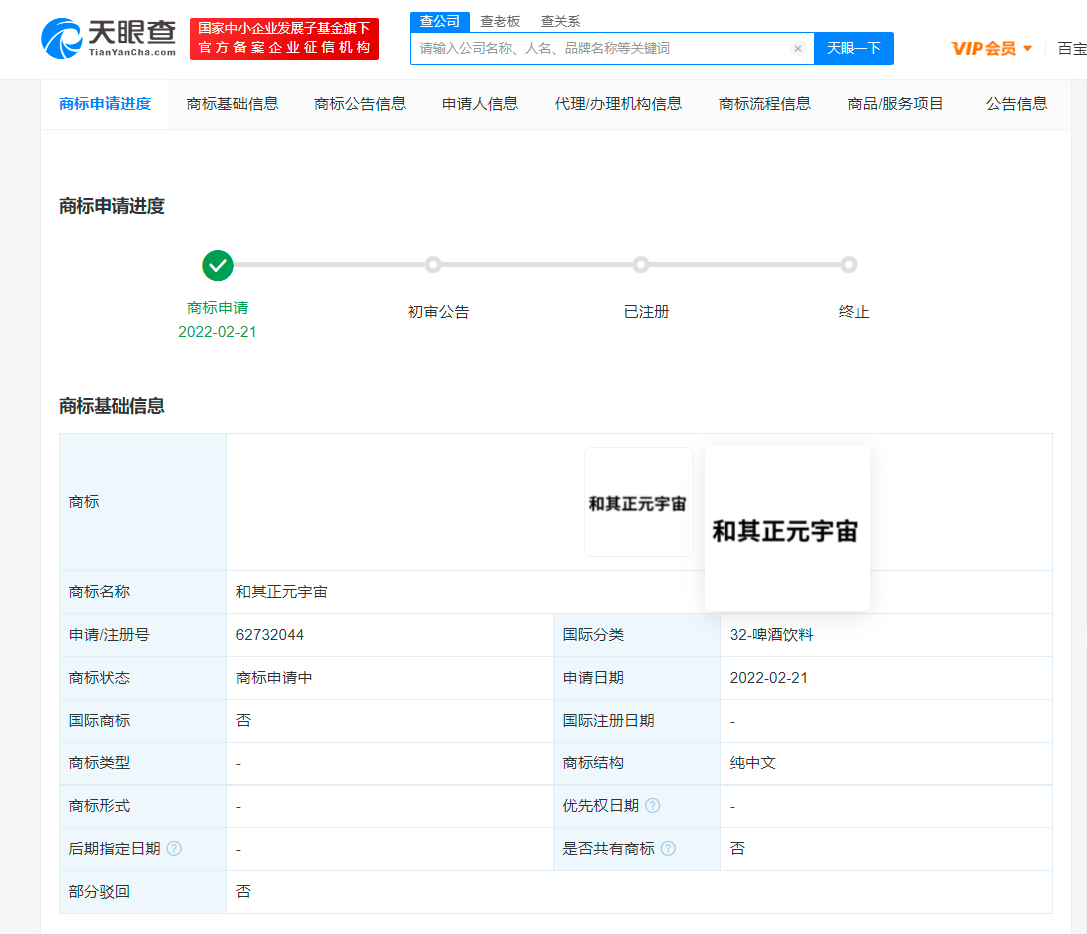Click help icon next to 后期指定日期
The height and width of the screenshot is (934, 1087).
pos(174,849)
